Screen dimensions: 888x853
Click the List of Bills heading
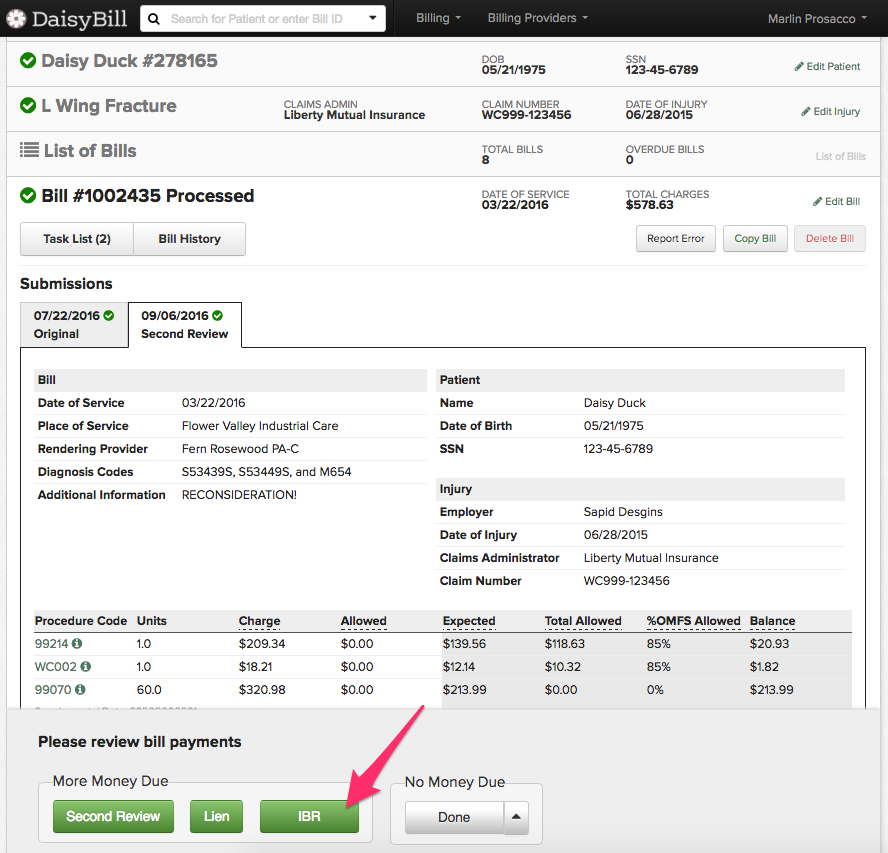click(x=90, y=151)
